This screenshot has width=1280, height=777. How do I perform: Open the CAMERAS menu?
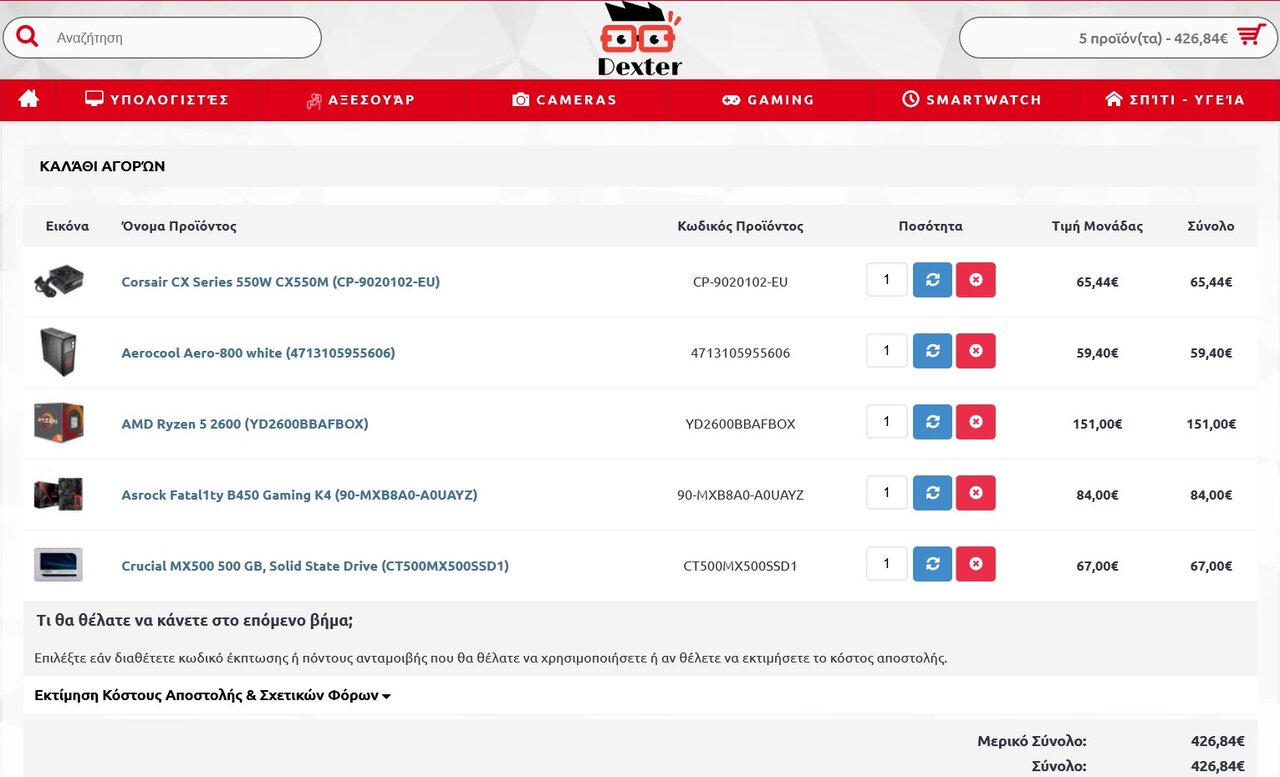(564, 100)
